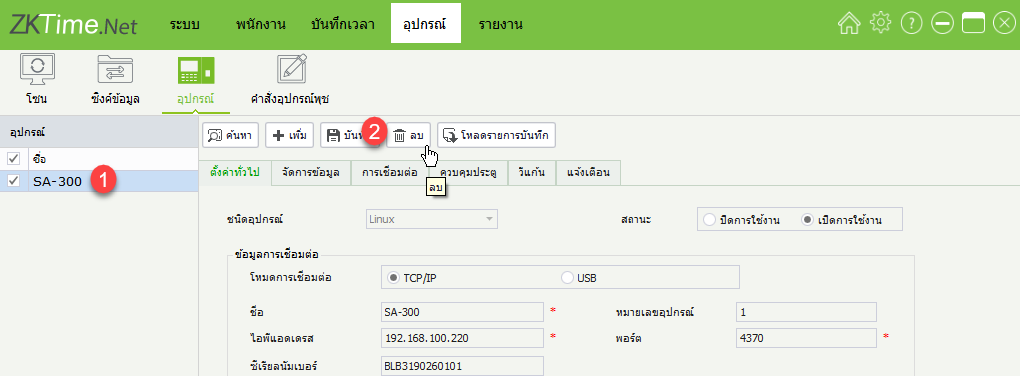Click the ZKTime.Net logo
Viewport: 1020px width, 376px height.
click(x=73, y=25)
